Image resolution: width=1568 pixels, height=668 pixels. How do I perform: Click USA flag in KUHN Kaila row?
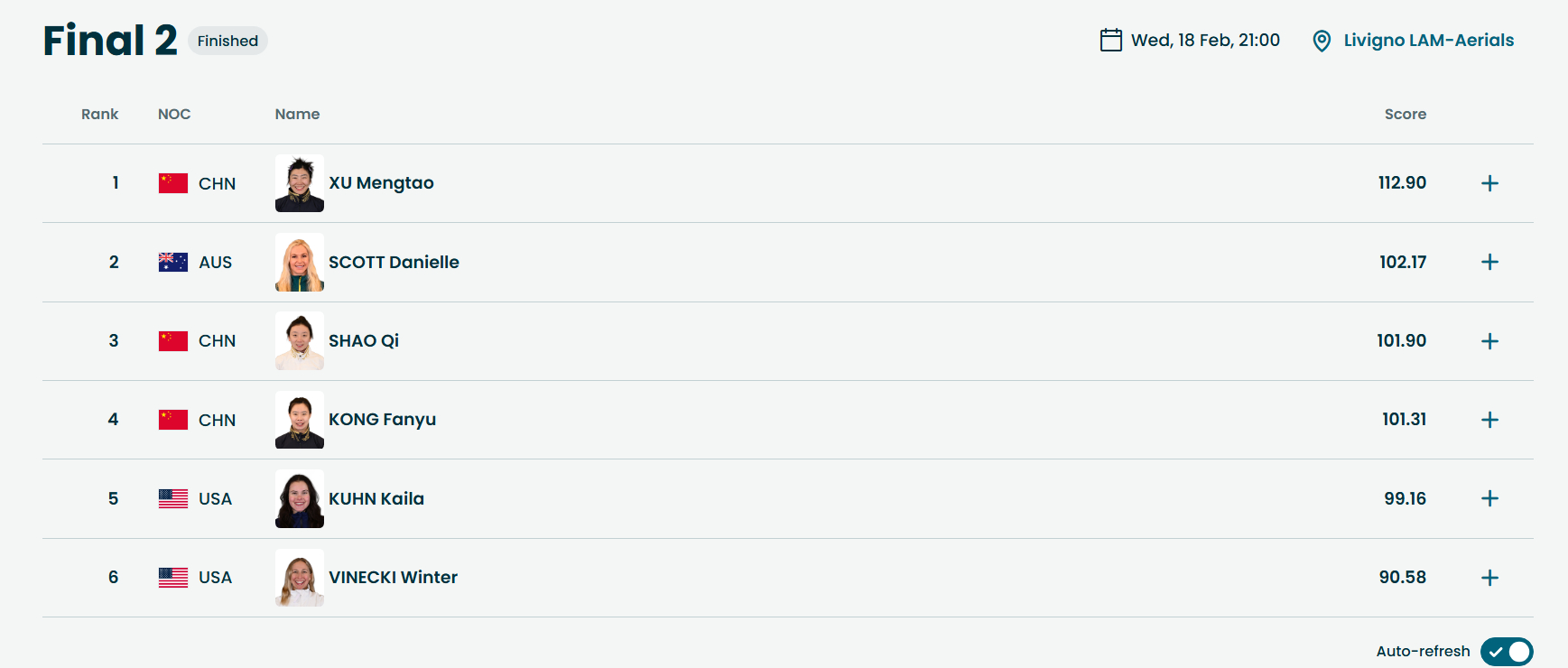pos(173,498)
